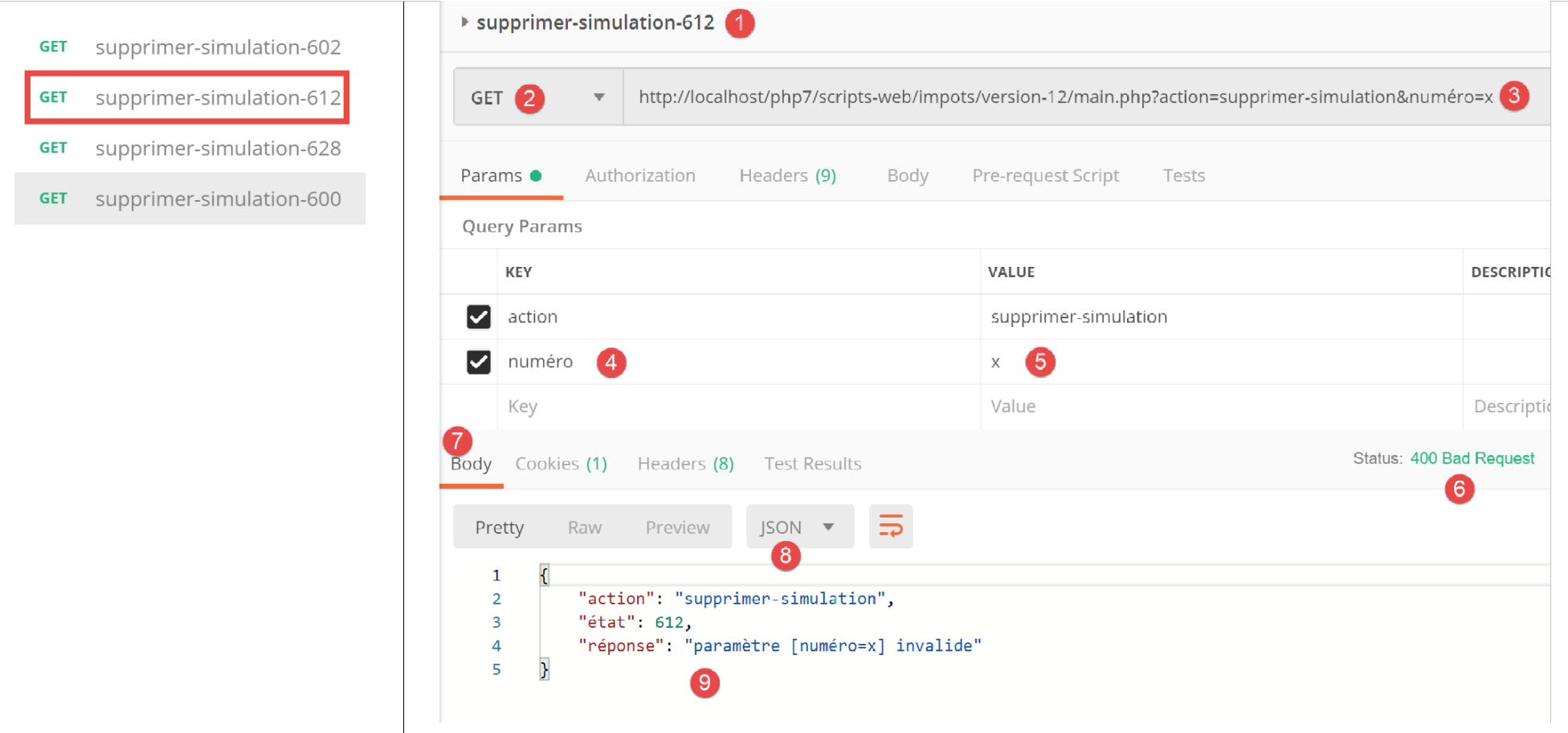Show the response Headers (8) tab
The image size is (1568, 733).
[x=685, y=464]
